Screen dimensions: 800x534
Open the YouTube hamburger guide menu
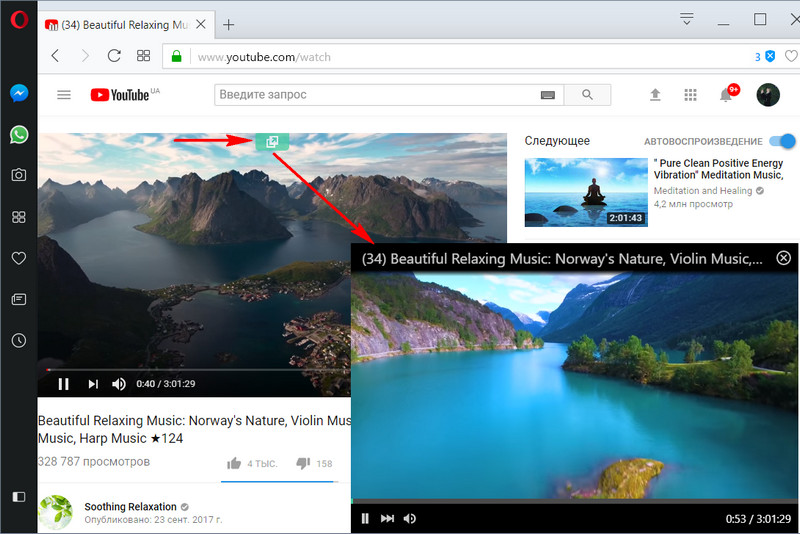pyautogui.click(x=64, y=95)
